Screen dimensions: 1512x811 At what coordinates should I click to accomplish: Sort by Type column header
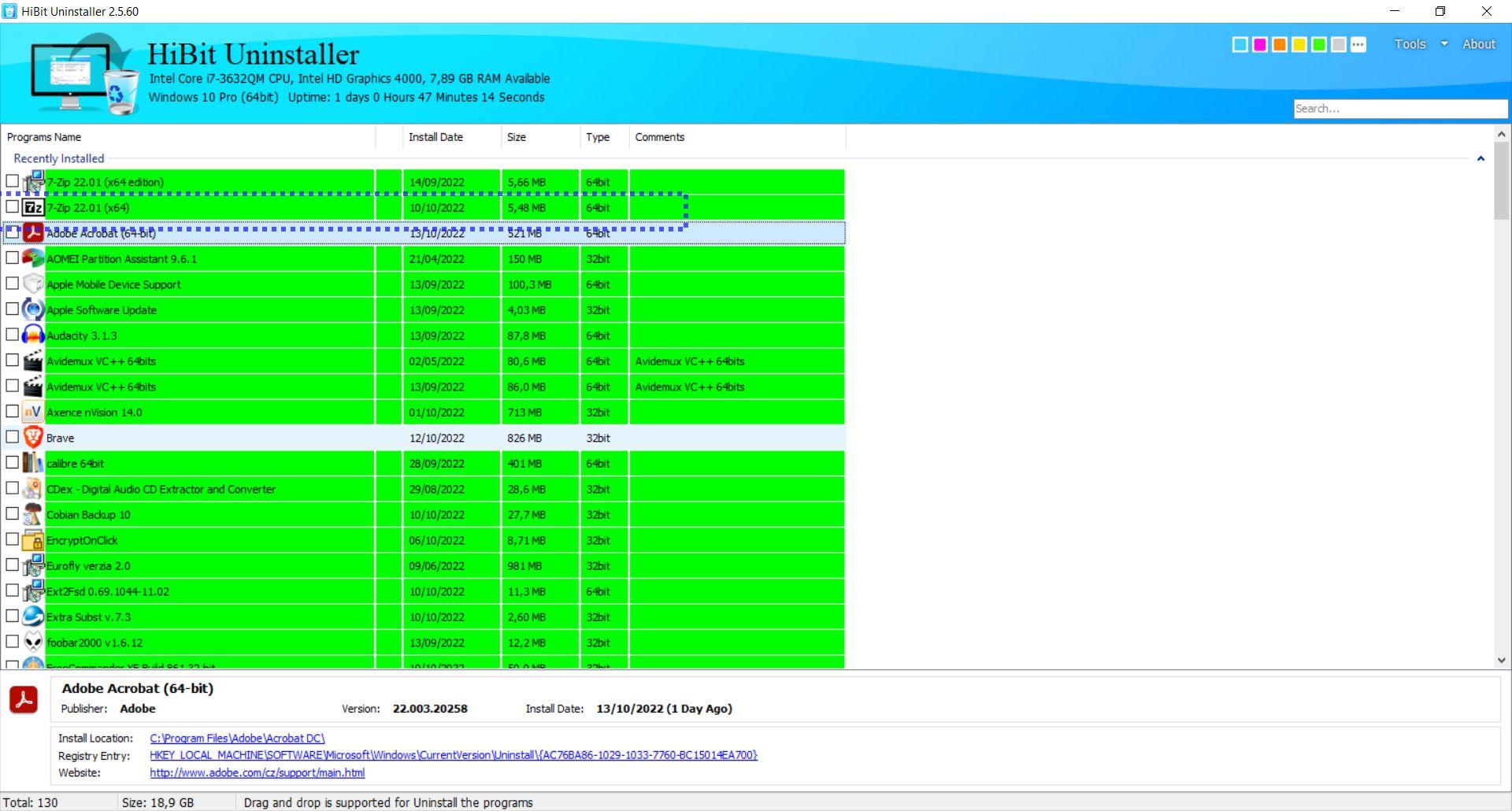604,137
